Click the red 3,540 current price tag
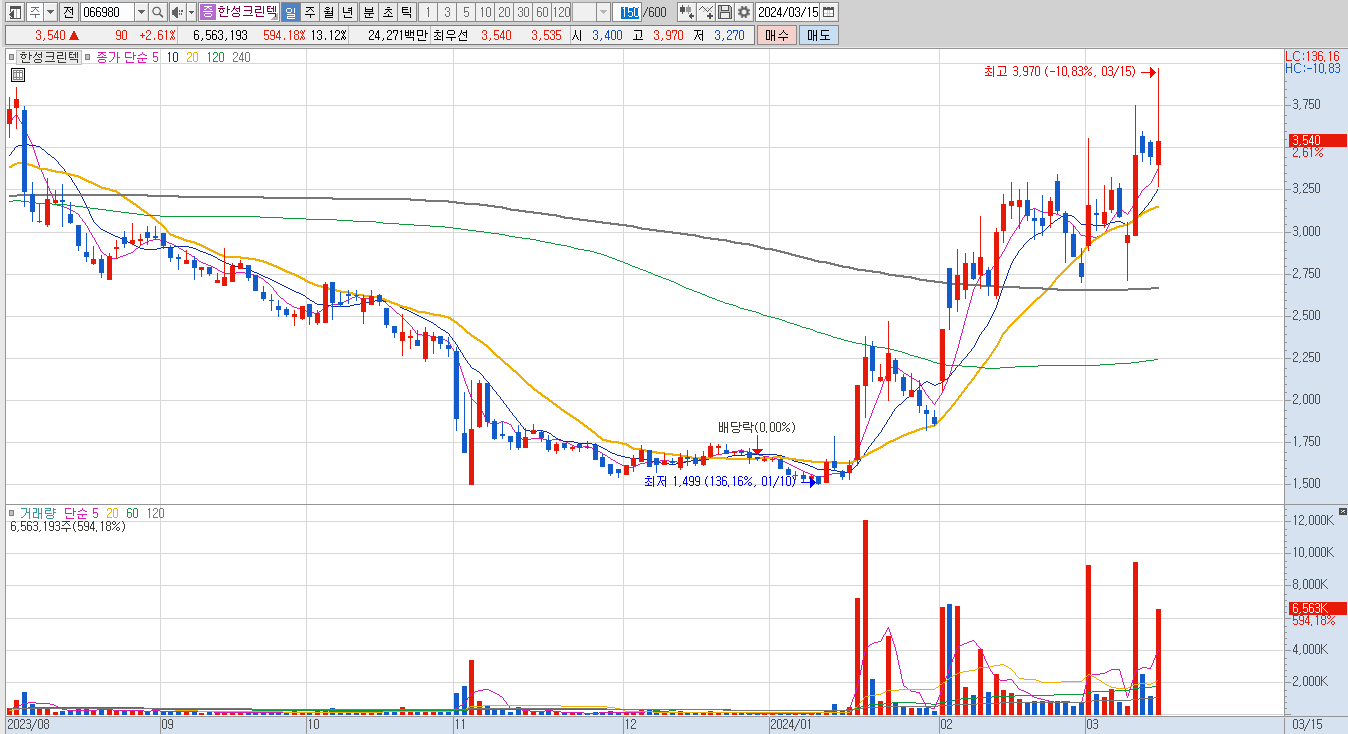 [x=1316, y=140]
